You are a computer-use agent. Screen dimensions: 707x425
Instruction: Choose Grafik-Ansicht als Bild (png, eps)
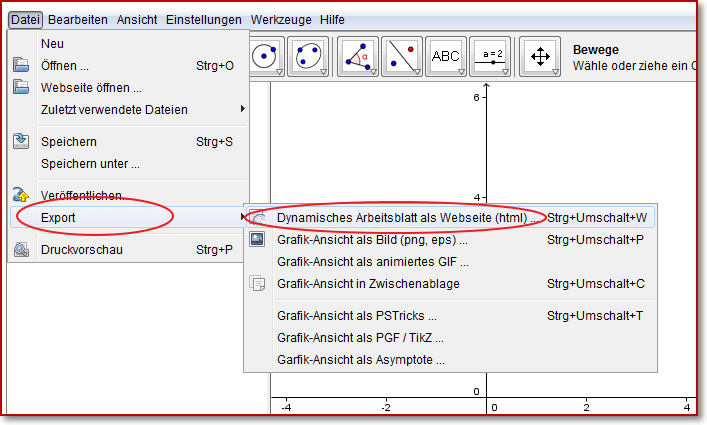(x=372, y=240)
